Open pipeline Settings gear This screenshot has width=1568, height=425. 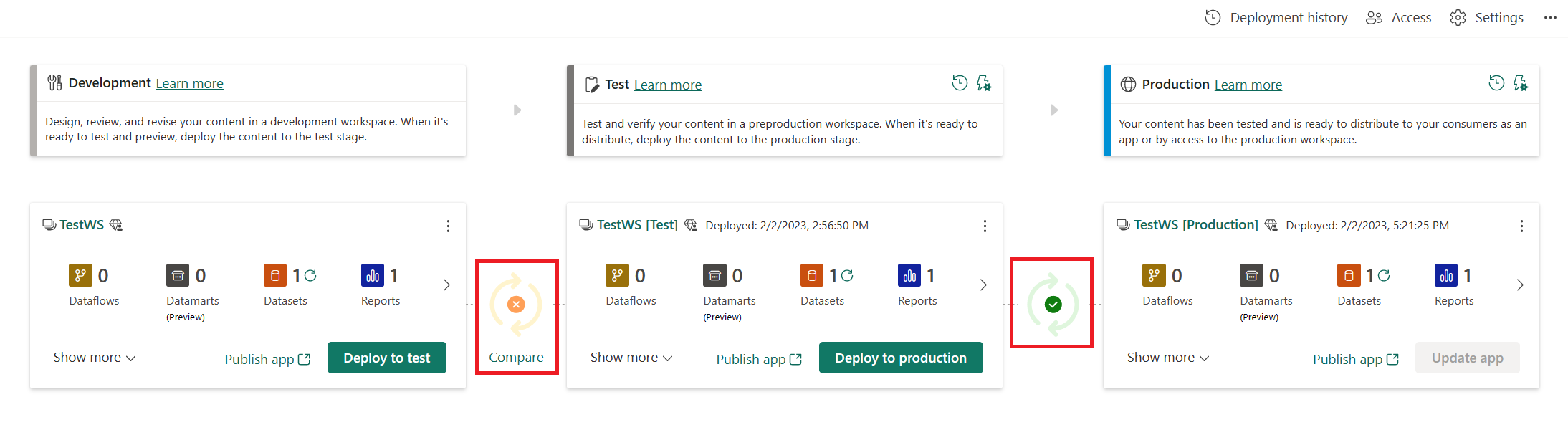tap(1488, 18)
